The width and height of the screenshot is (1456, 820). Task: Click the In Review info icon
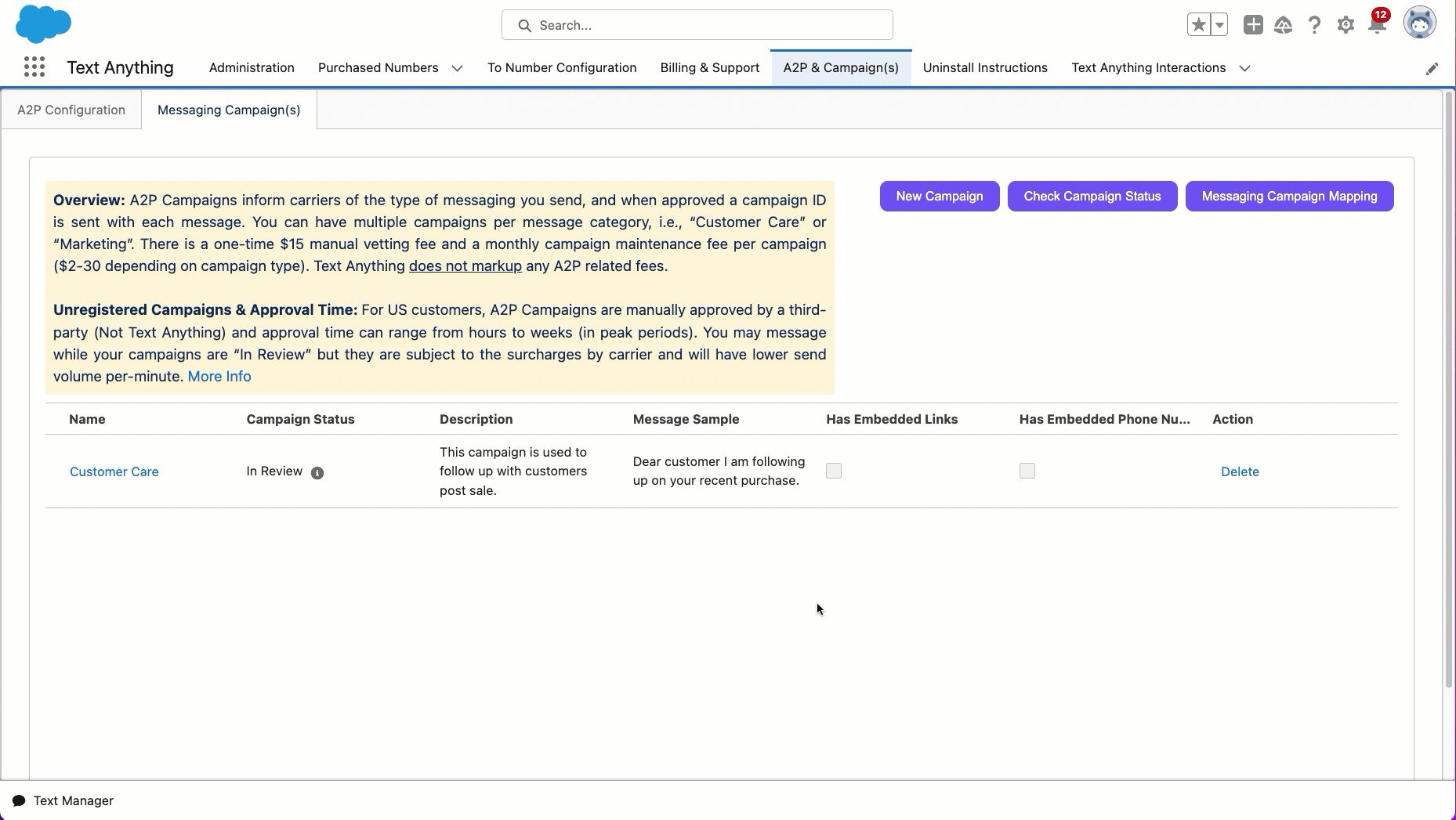(x=317, y=472)
